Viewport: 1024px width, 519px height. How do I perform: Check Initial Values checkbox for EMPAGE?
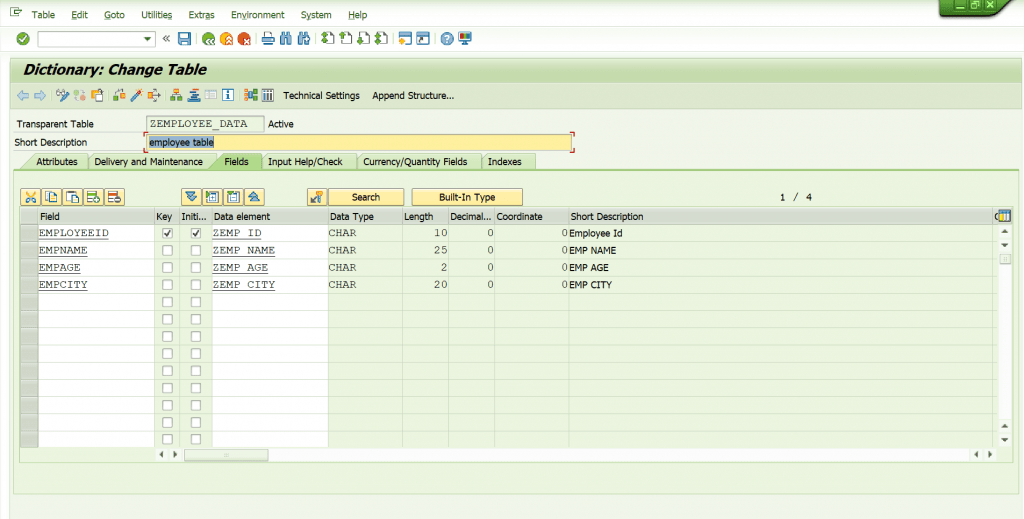[x=196, y=268]
